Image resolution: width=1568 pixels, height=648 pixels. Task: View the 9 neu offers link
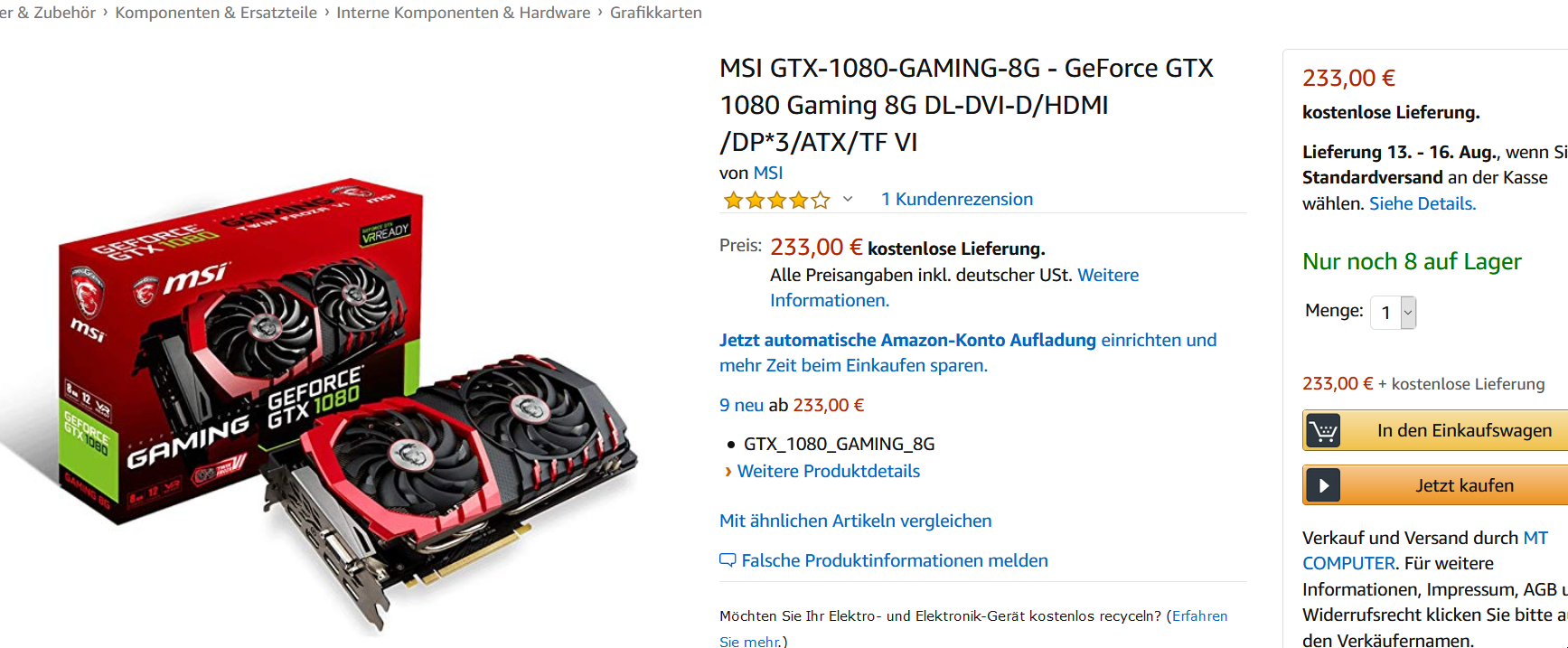point(742,405)
